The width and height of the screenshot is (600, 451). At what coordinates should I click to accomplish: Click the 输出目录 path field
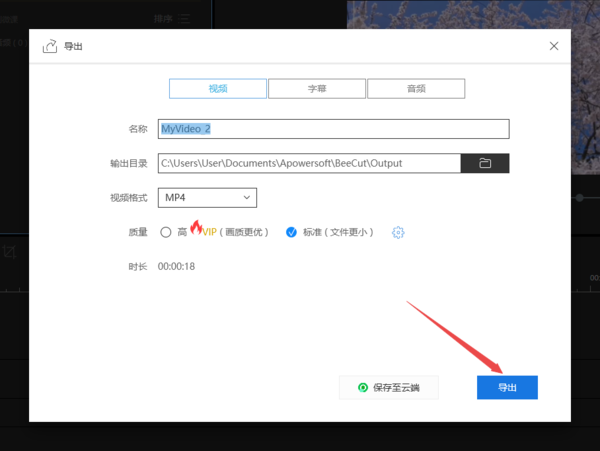(x=309, y=163)
